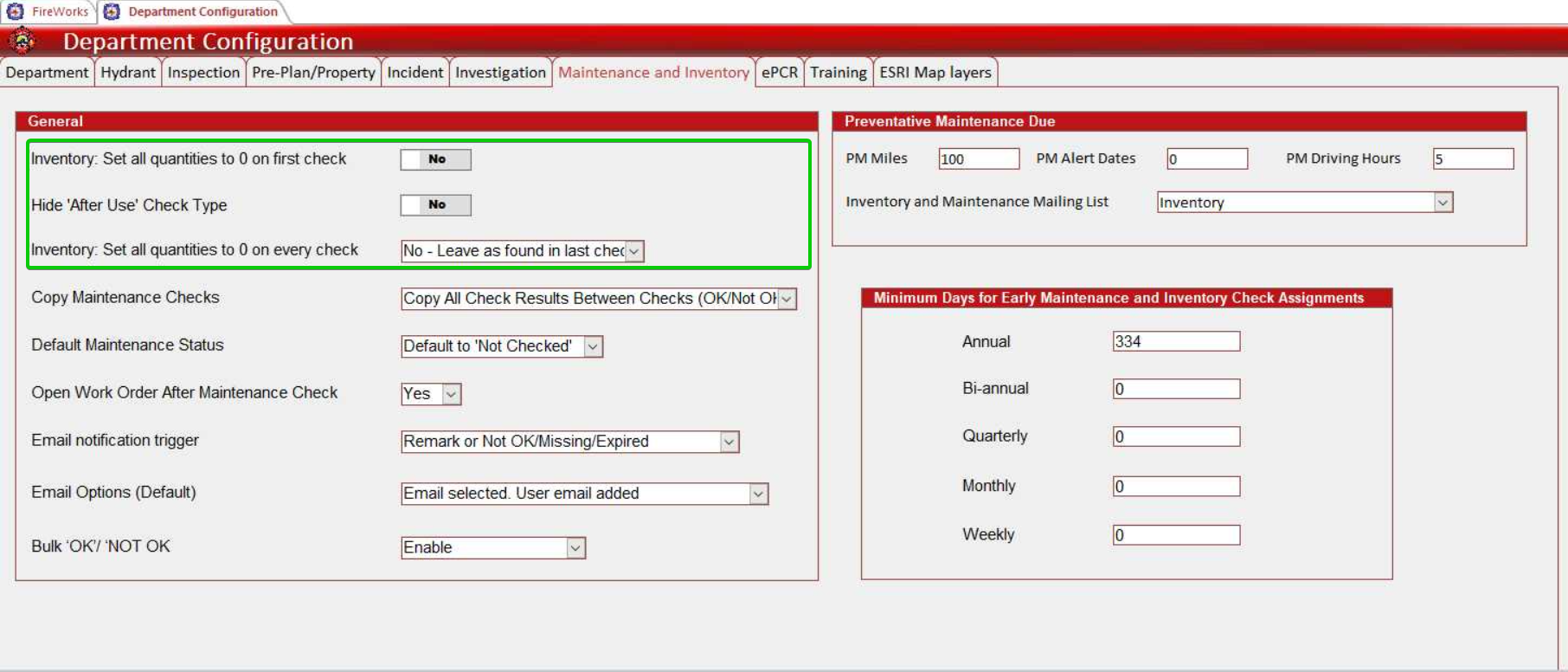
Task: Click the PM Miles input field
Action: point(978,159)
